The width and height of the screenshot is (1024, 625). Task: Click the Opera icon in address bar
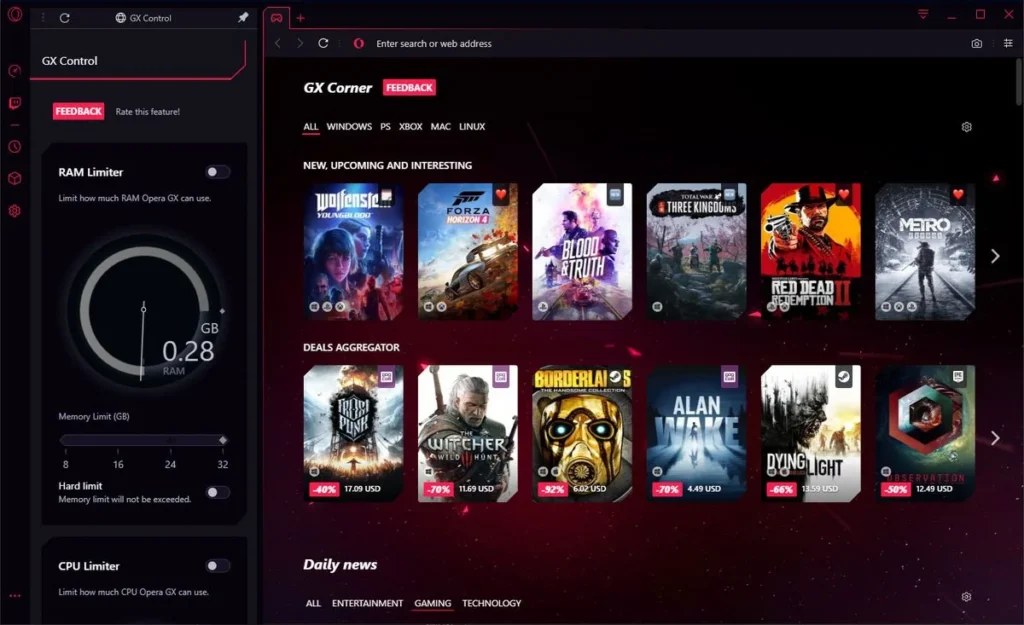[x=359, y=43]
